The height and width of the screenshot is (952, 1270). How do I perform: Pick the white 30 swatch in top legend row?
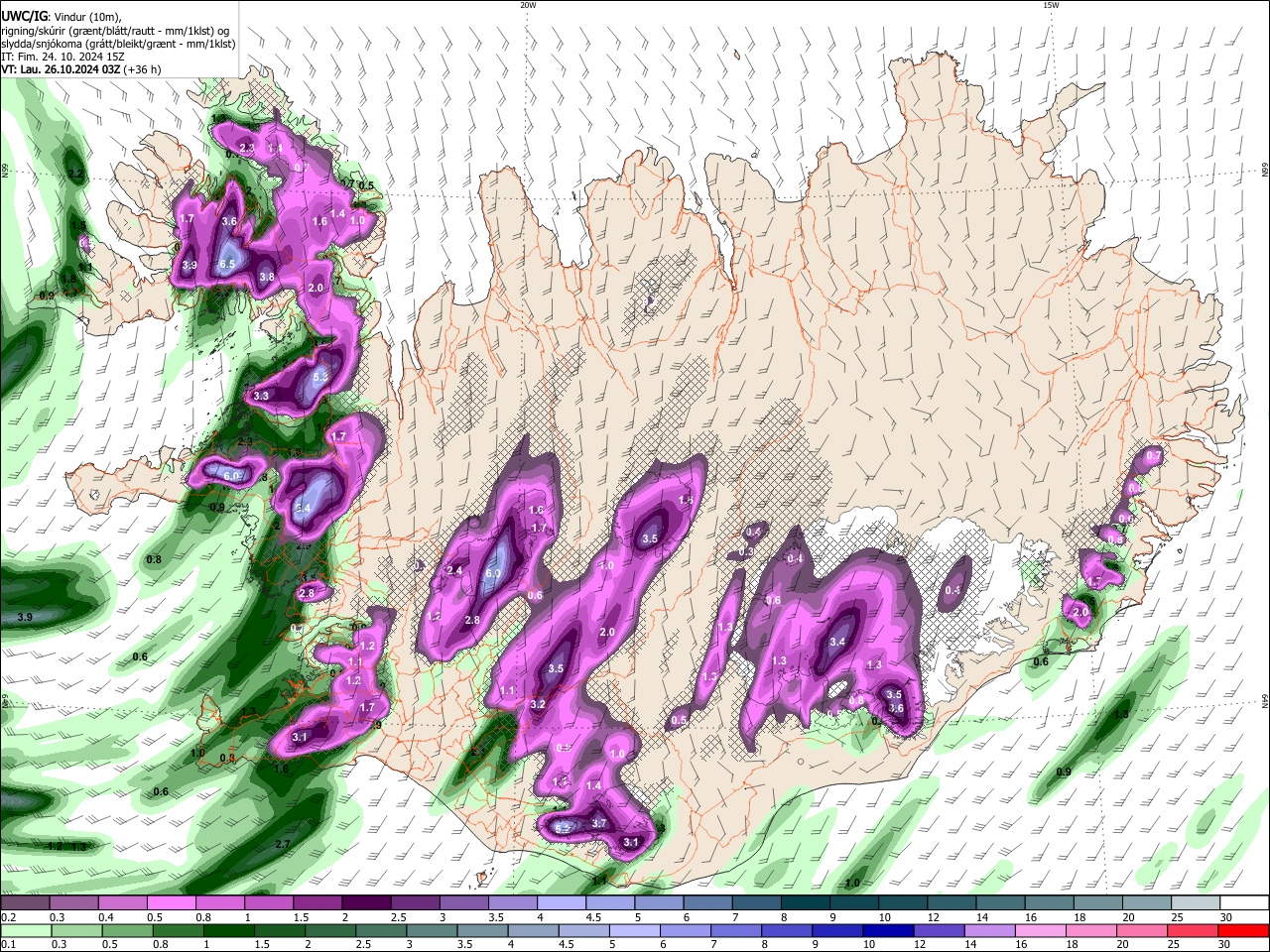point(1244,903)
